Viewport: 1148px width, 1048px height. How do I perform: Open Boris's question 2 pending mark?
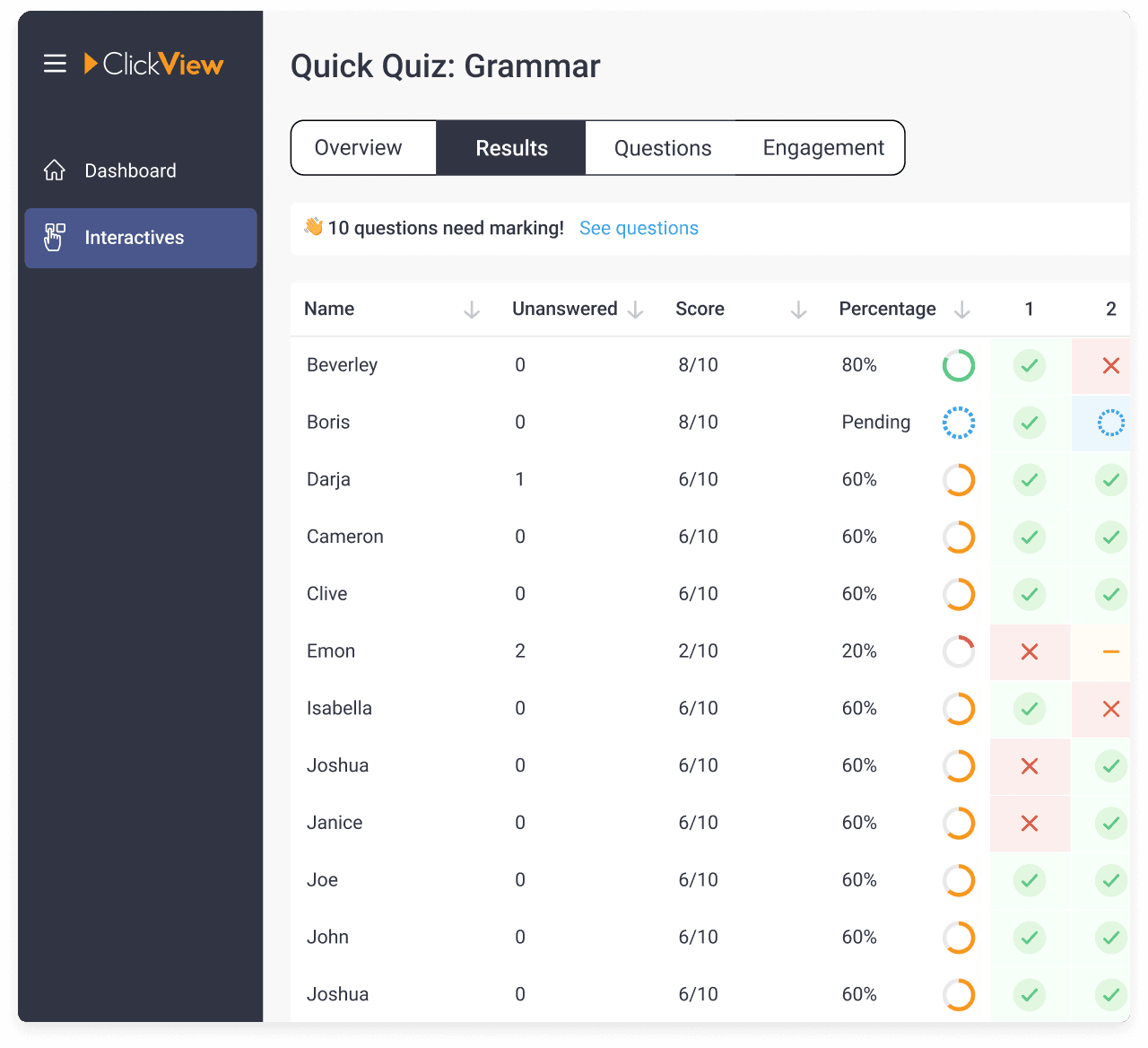pyautogui.click(x=1111, y=423)
